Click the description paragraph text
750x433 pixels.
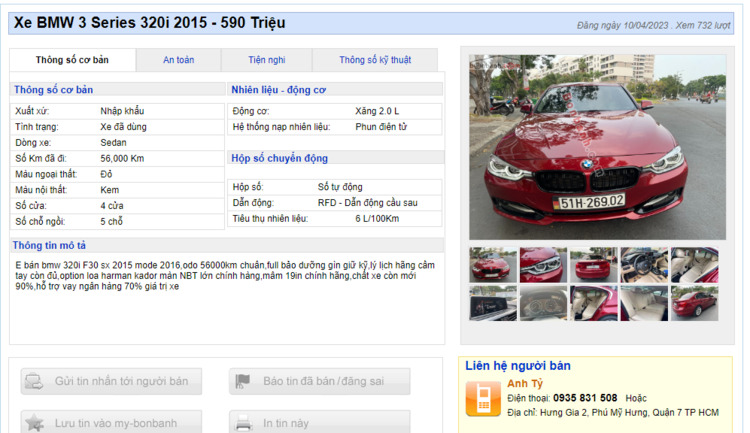pos(225,276)
